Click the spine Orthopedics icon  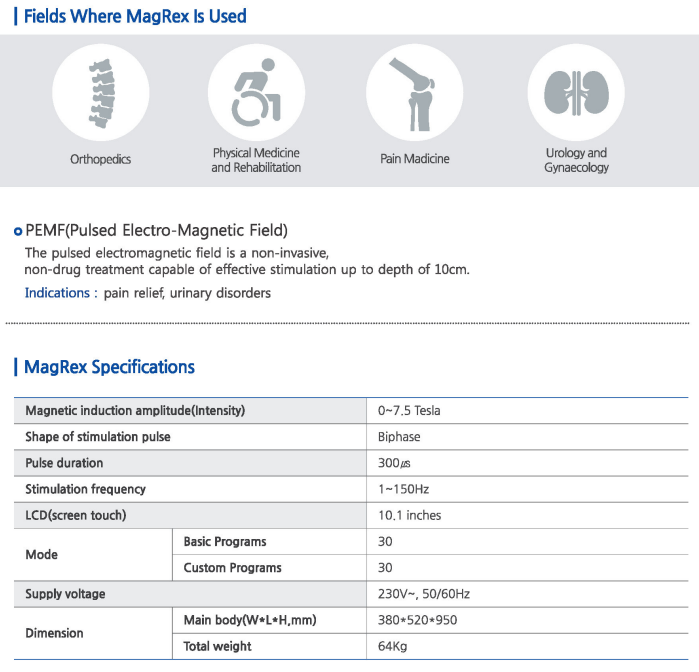tap(101, 93)
